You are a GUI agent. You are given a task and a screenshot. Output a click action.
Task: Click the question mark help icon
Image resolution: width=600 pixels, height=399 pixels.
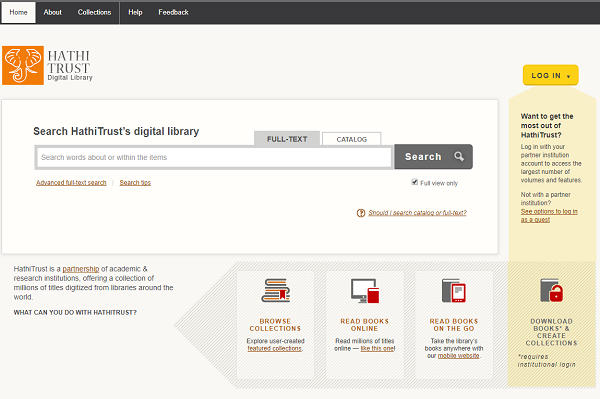tap(361, 213)
